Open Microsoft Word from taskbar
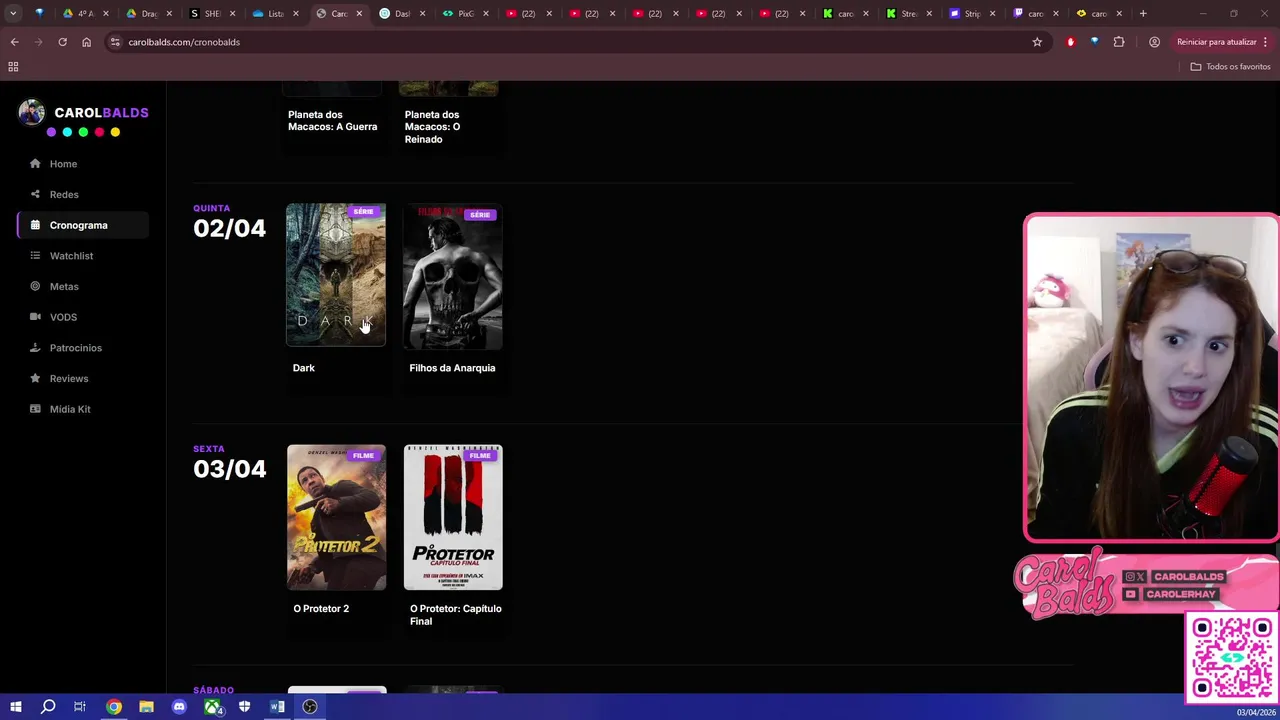 (277, 707)
